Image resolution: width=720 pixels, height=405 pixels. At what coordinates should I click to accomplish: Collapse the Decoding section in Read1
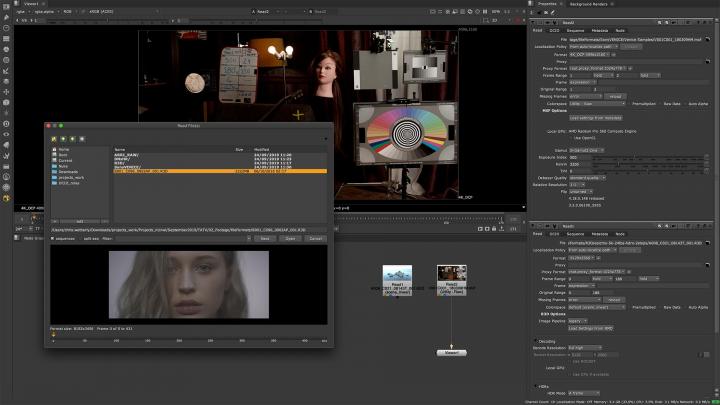[535, 341]
